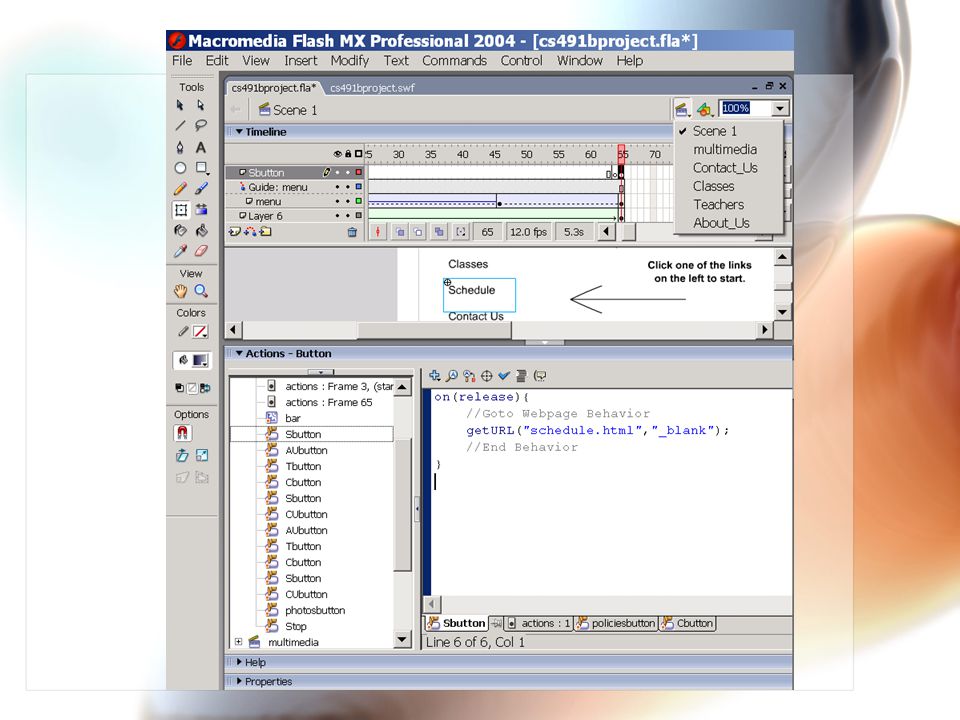Viewport: 960px width, 720px height.
Task: Open the 100% zoom dropdown arrow
Action: click(x=780, y=109)
